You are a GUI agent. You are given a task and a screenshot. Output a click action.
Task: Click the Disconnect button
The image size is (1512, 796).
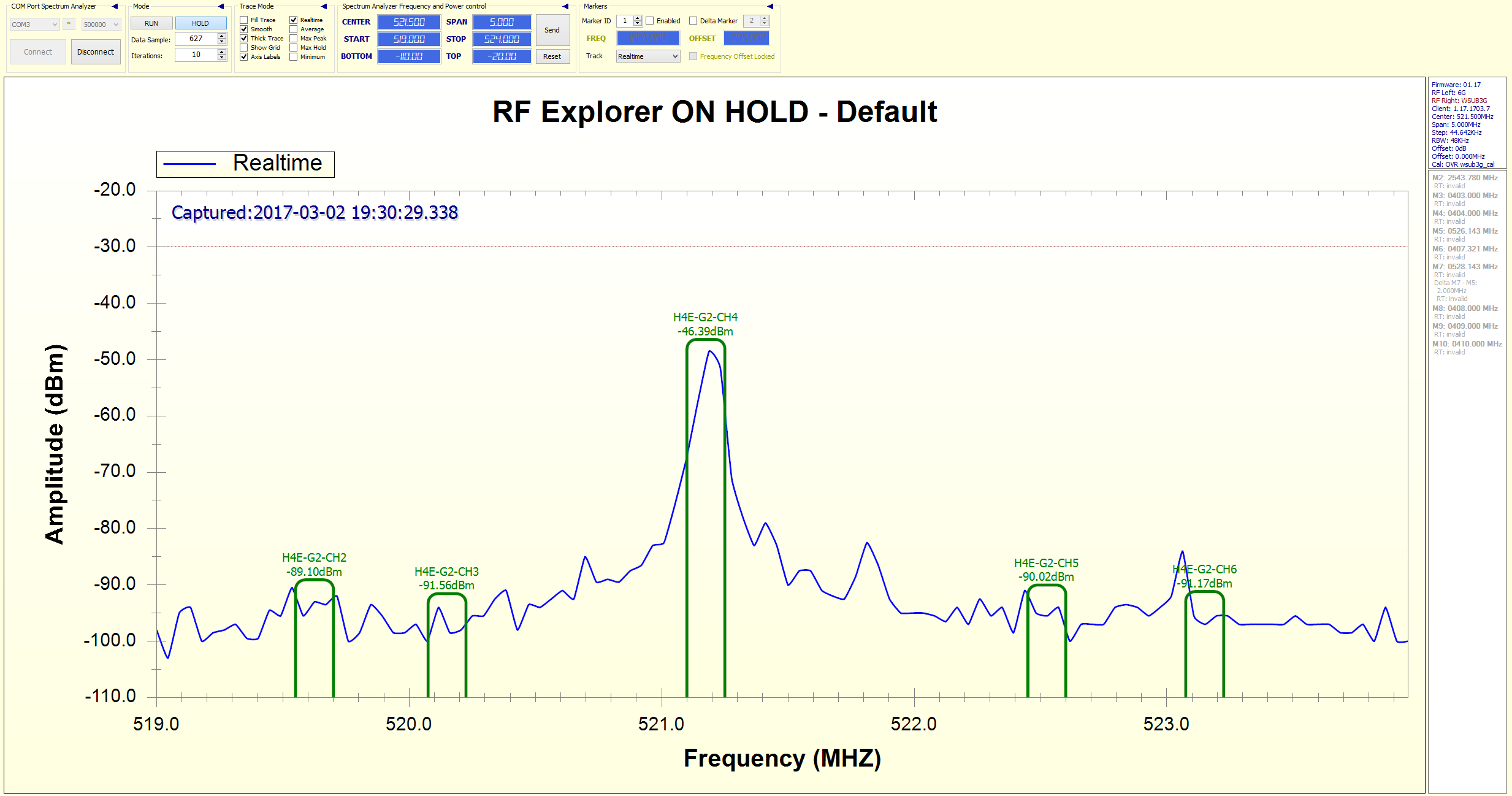[x=96, y=52]
